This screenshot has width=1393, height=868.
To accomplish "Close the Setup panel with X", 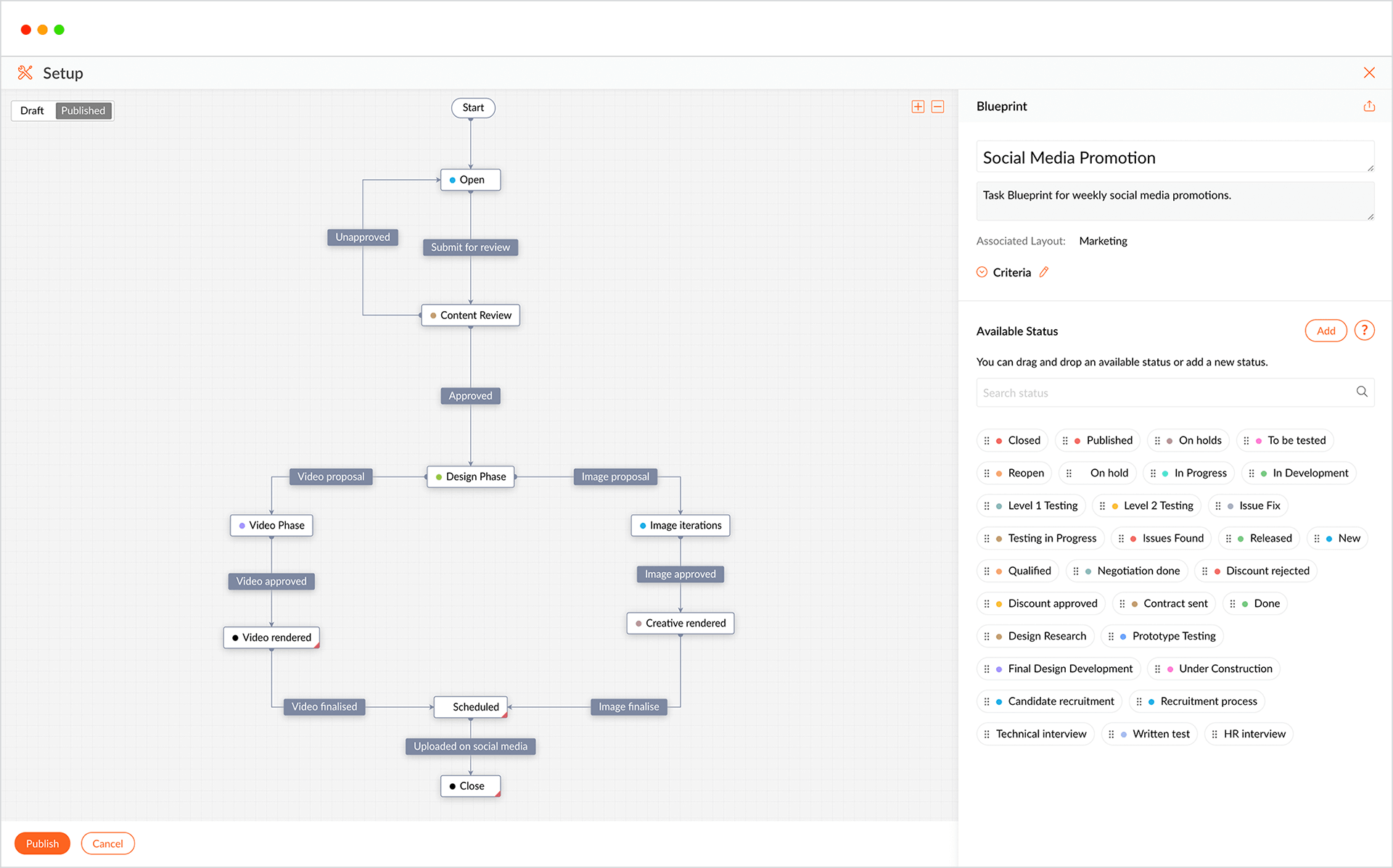I will point(1369,73).
